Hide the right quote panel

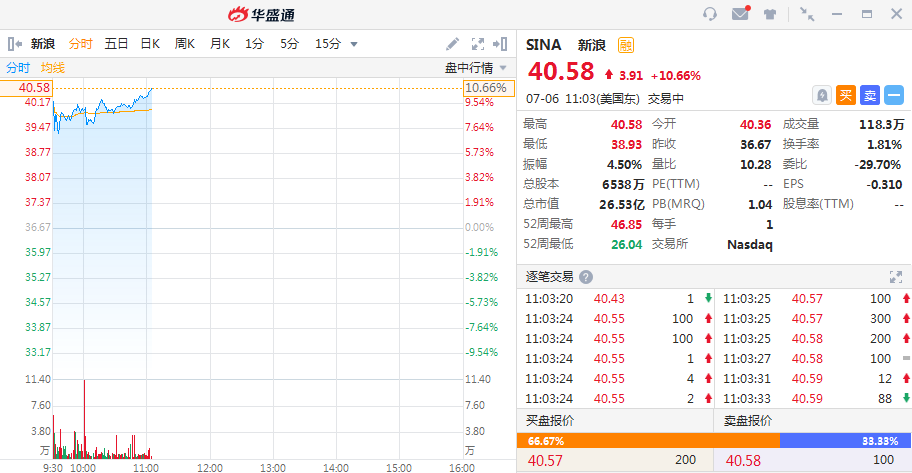click(501, 44)
